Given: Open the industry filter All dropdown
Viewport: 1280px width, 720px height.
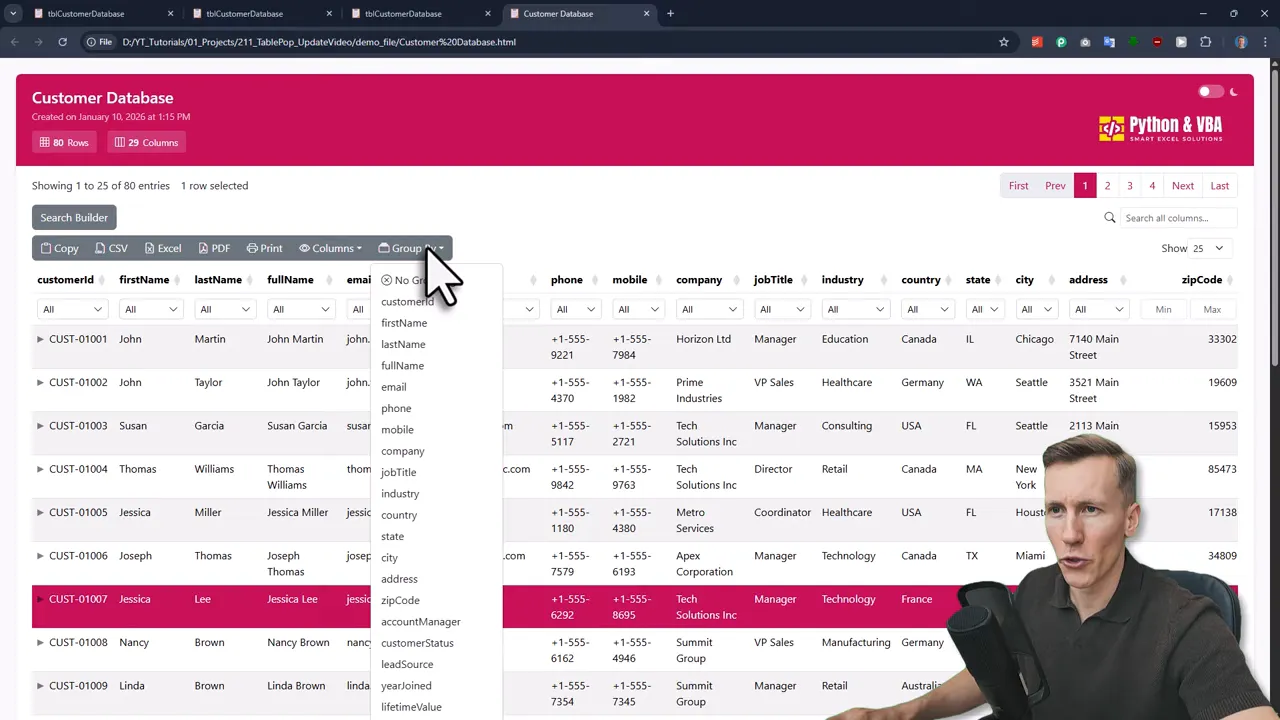Looking at the screenshot, I should click(855, 309).
